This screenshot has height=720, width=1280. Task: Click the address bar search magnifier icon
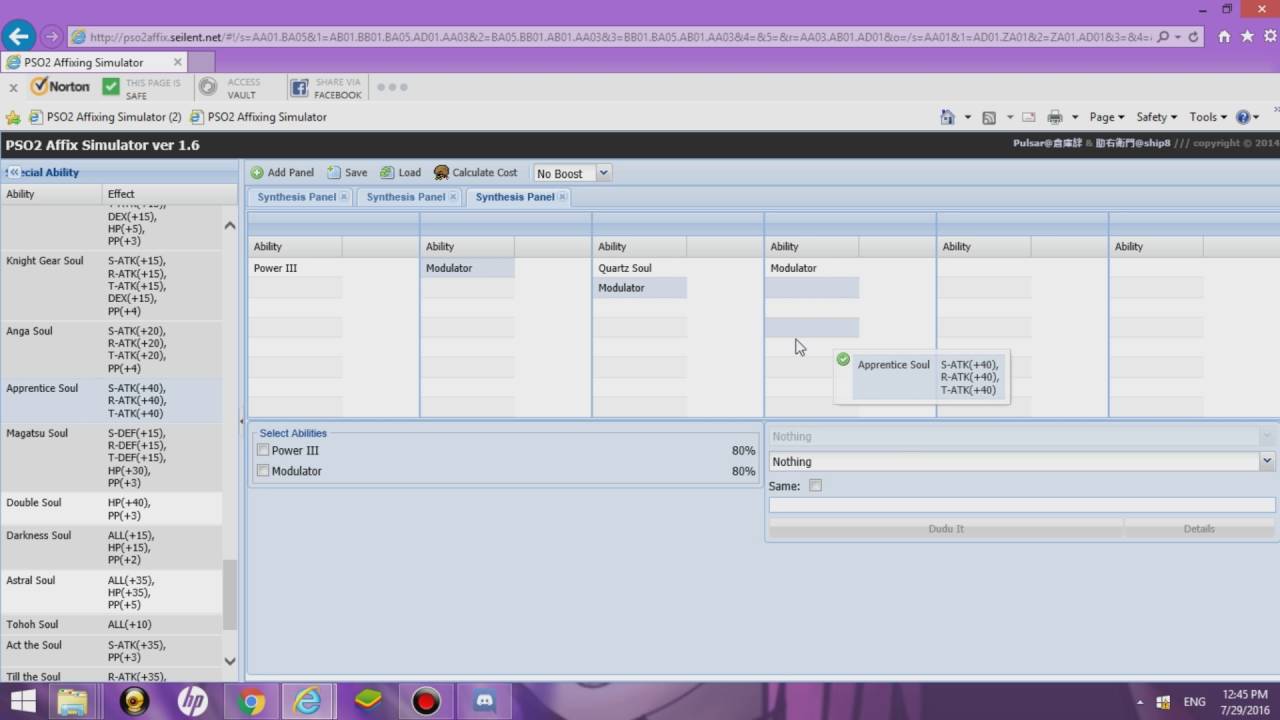pos(1163,37)
